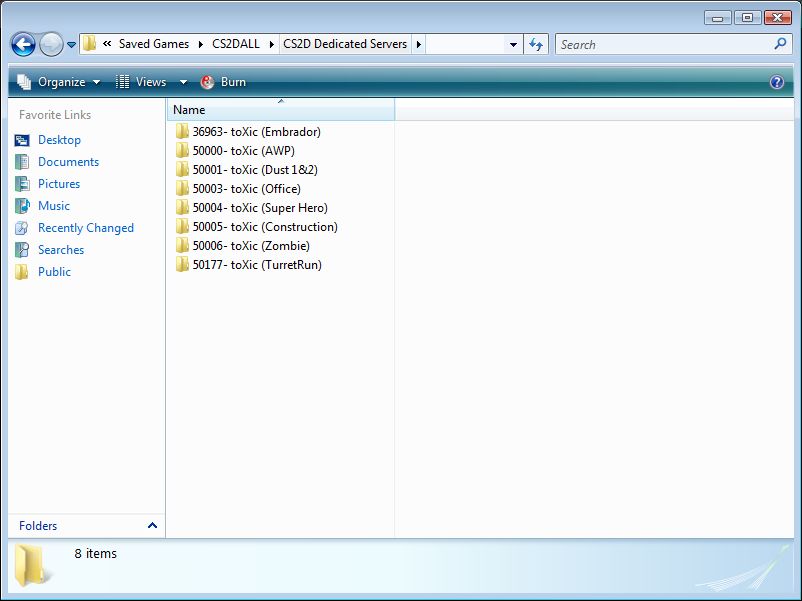Navigate to CS2DALL breadcrumb
802x601 pixels.
pyautogui.click(x=236, y=44)
